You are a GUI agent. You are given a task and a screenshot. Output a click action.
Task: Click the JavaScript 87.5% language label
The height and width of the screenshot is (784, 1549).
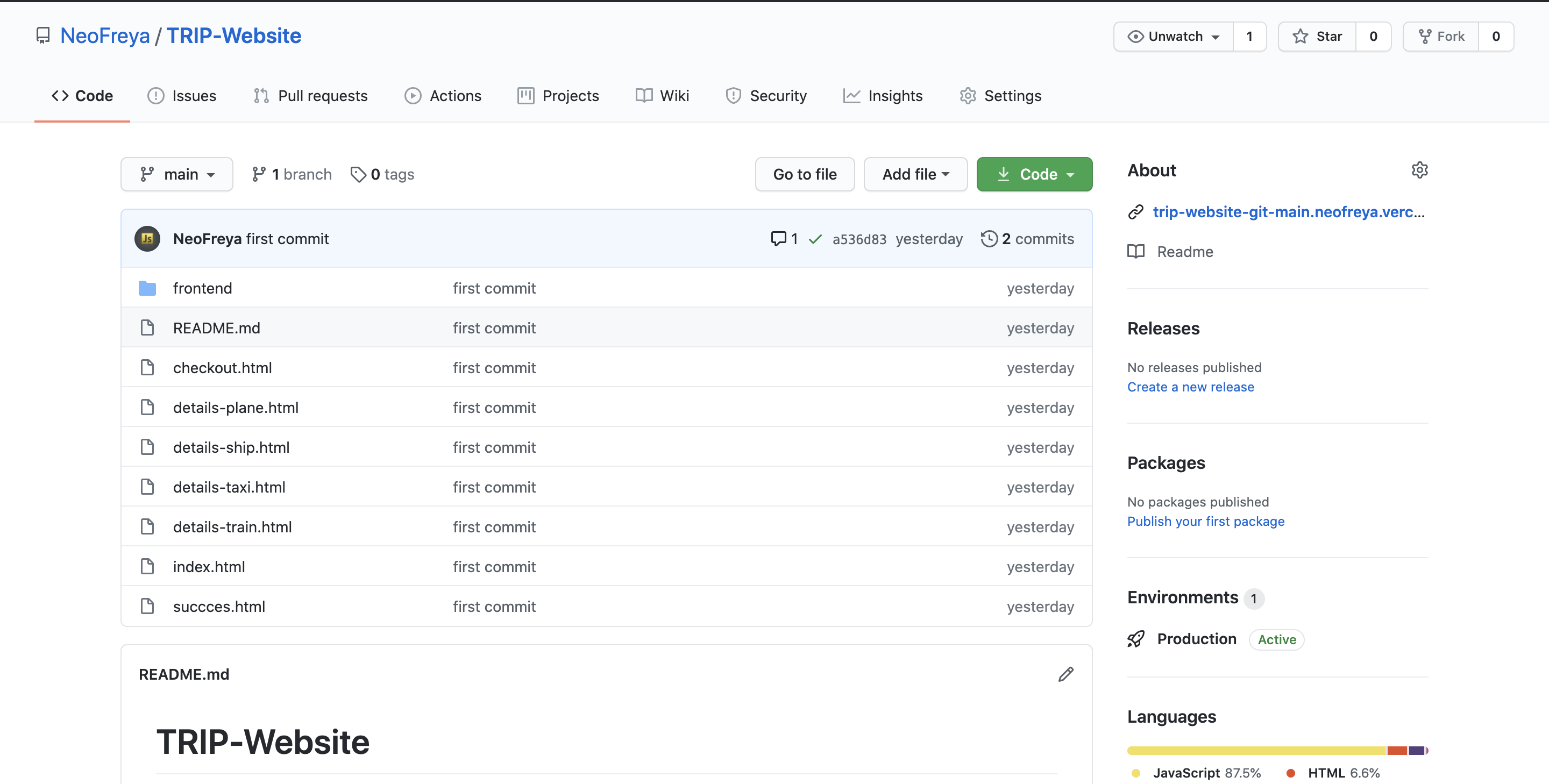click(x=1207, y=773)
